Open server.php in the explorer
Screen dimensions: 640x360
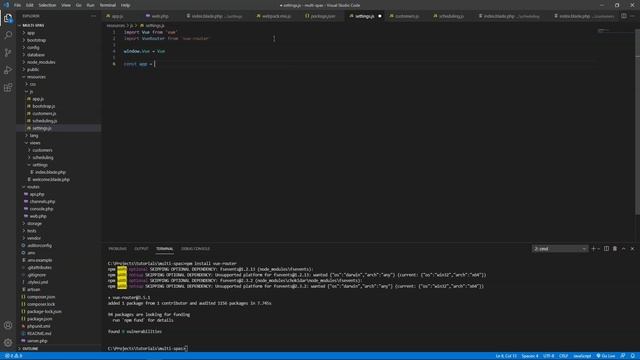[37, 341]
